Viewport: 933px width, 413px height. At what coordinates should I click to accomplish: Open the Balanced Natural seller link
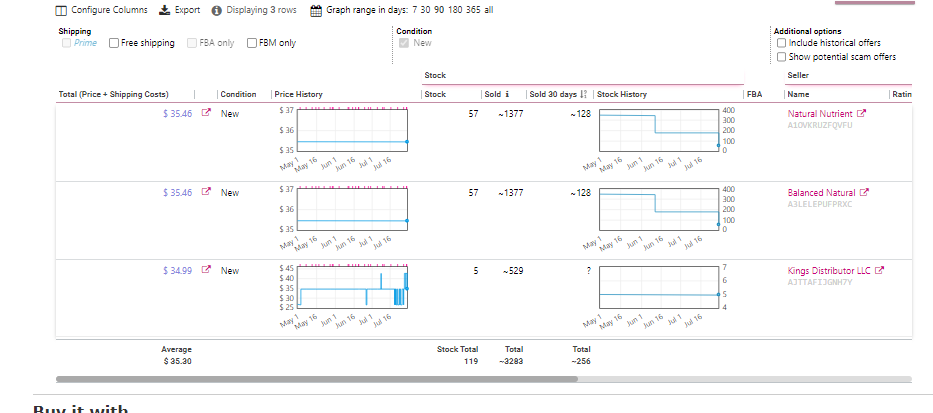click(x=821, y=193)
